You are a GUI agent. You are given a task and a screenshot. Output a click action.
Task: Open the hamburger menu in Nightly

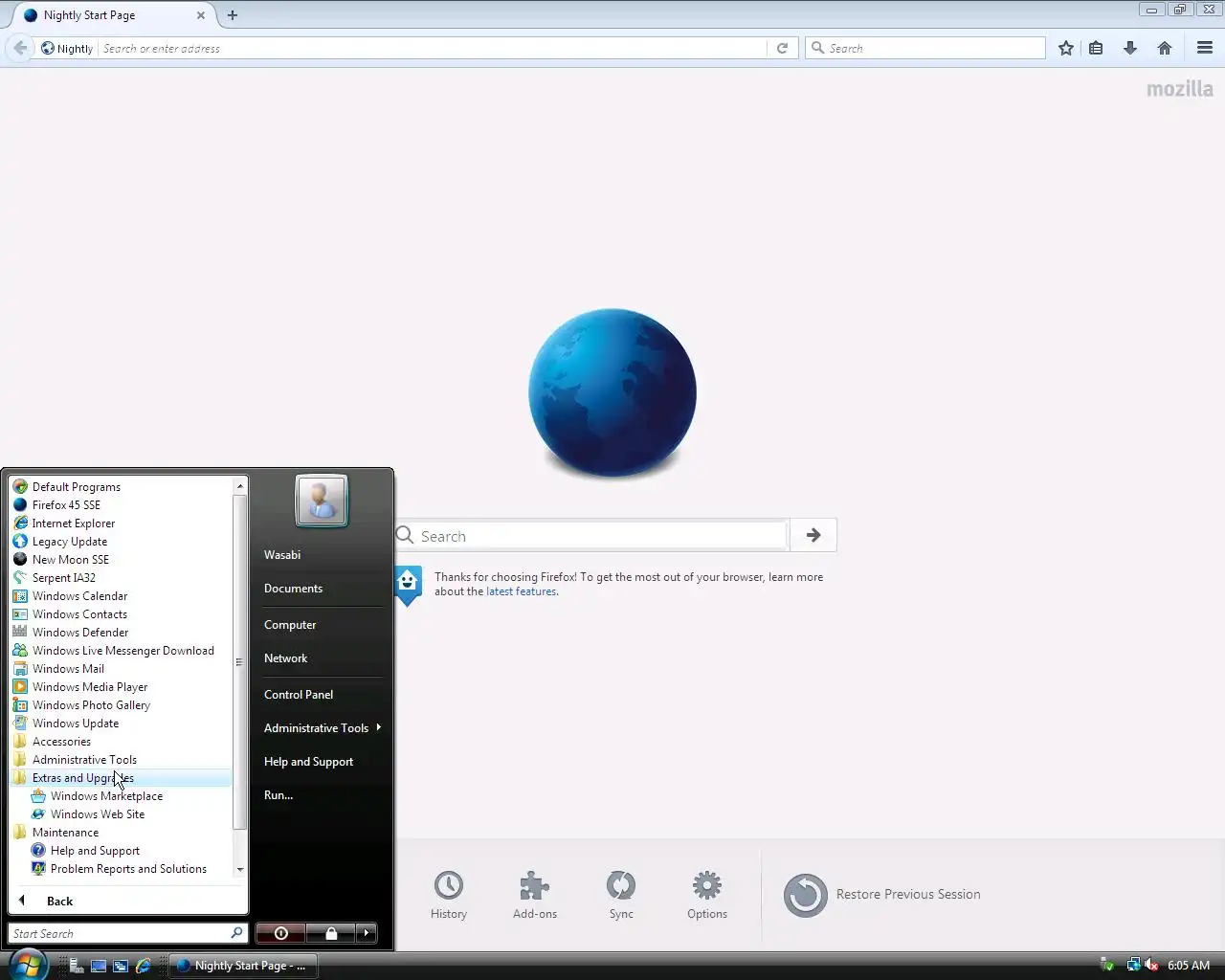[1205, 48]
